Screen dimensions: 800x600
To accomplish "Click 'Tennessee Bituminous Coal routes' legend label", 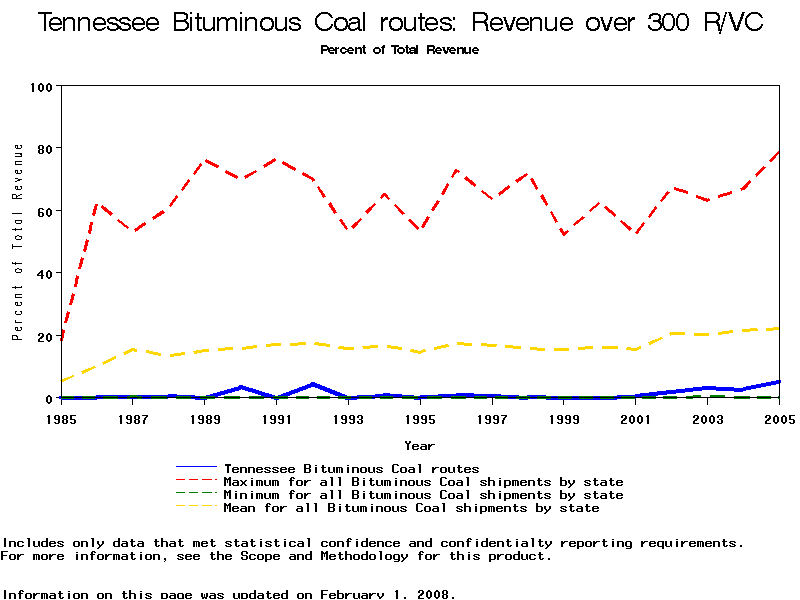I will pos(351,468).
